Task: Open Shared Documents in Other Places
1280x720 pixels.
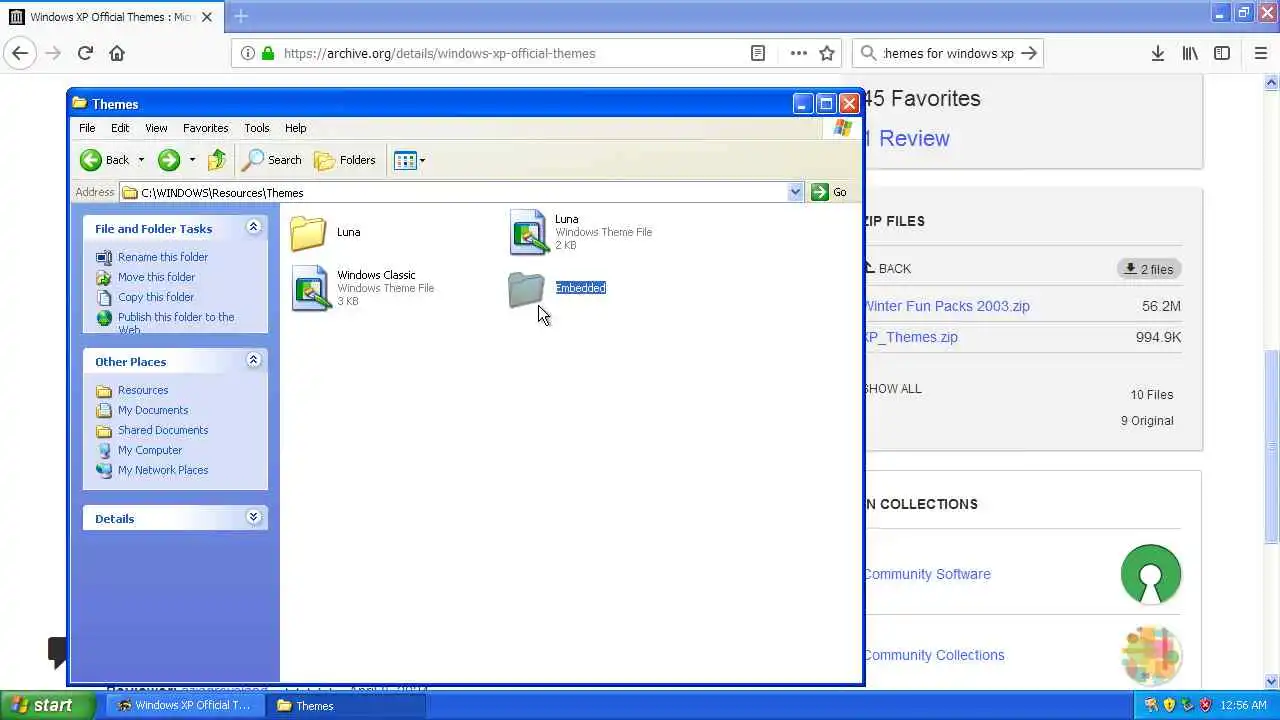Action: [152, 430]
